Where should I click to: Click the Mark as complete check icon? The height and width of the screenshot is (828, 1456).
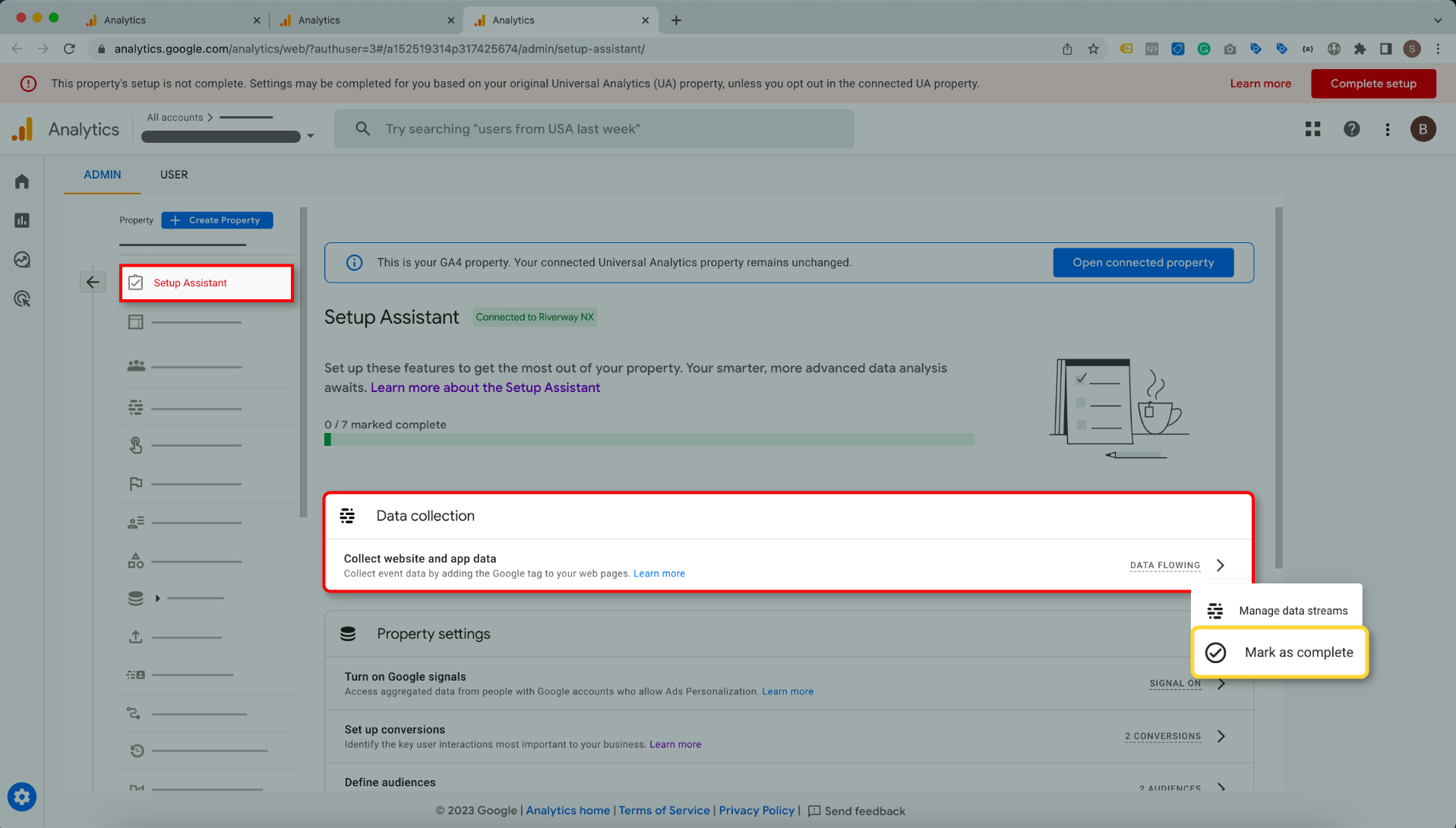[x=1216, y=653]
